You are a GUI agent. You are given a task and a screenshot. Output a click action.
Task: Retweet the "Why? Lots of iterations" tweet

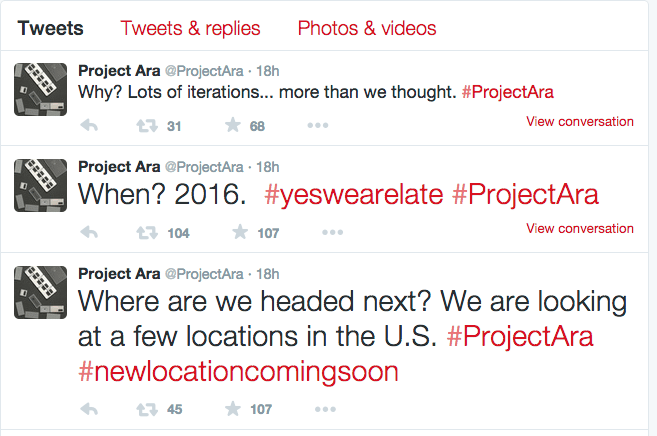click(x=146, y=126)
